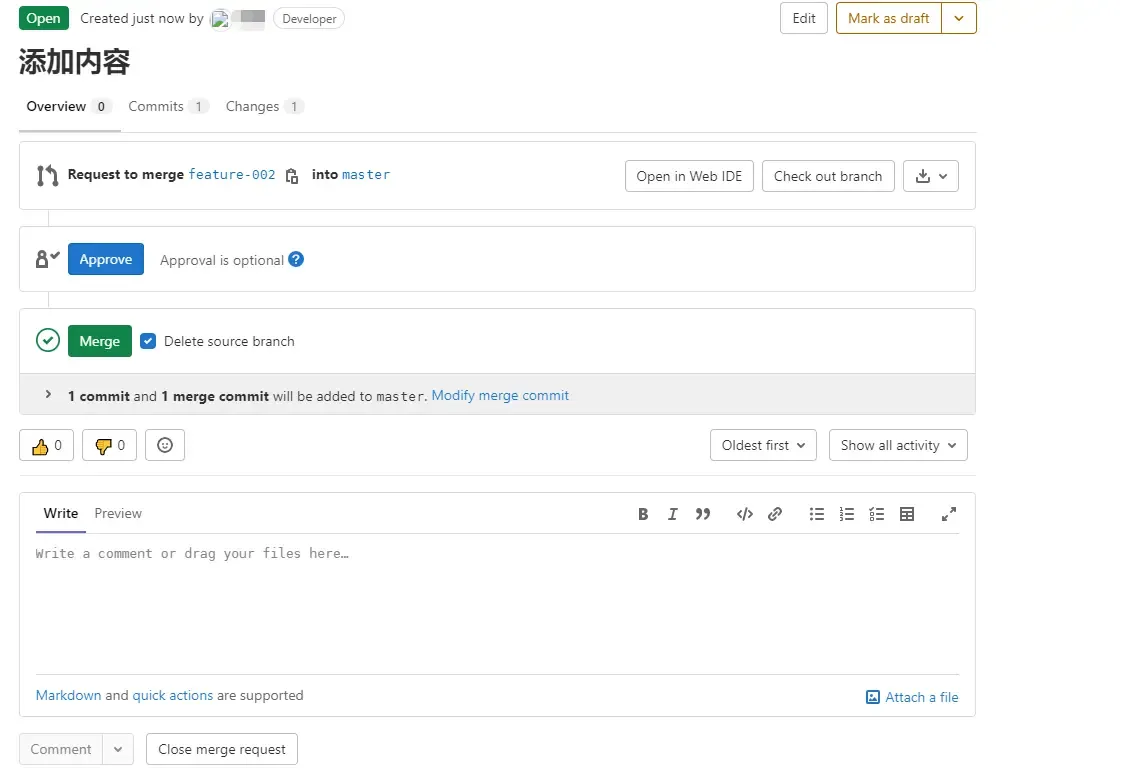Screen dimensions: 1138x773
Task: Add a task list to comment
Action: 877,514
